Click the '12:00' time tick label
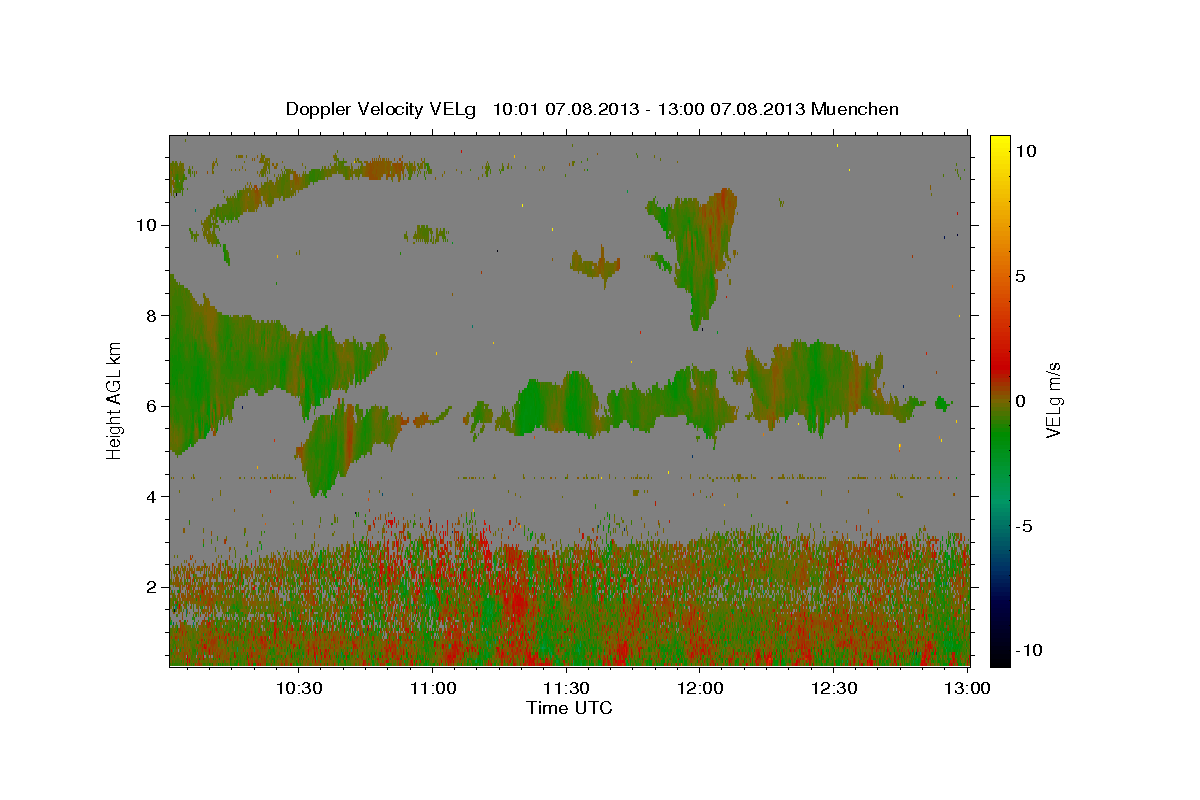 (701, 688)
